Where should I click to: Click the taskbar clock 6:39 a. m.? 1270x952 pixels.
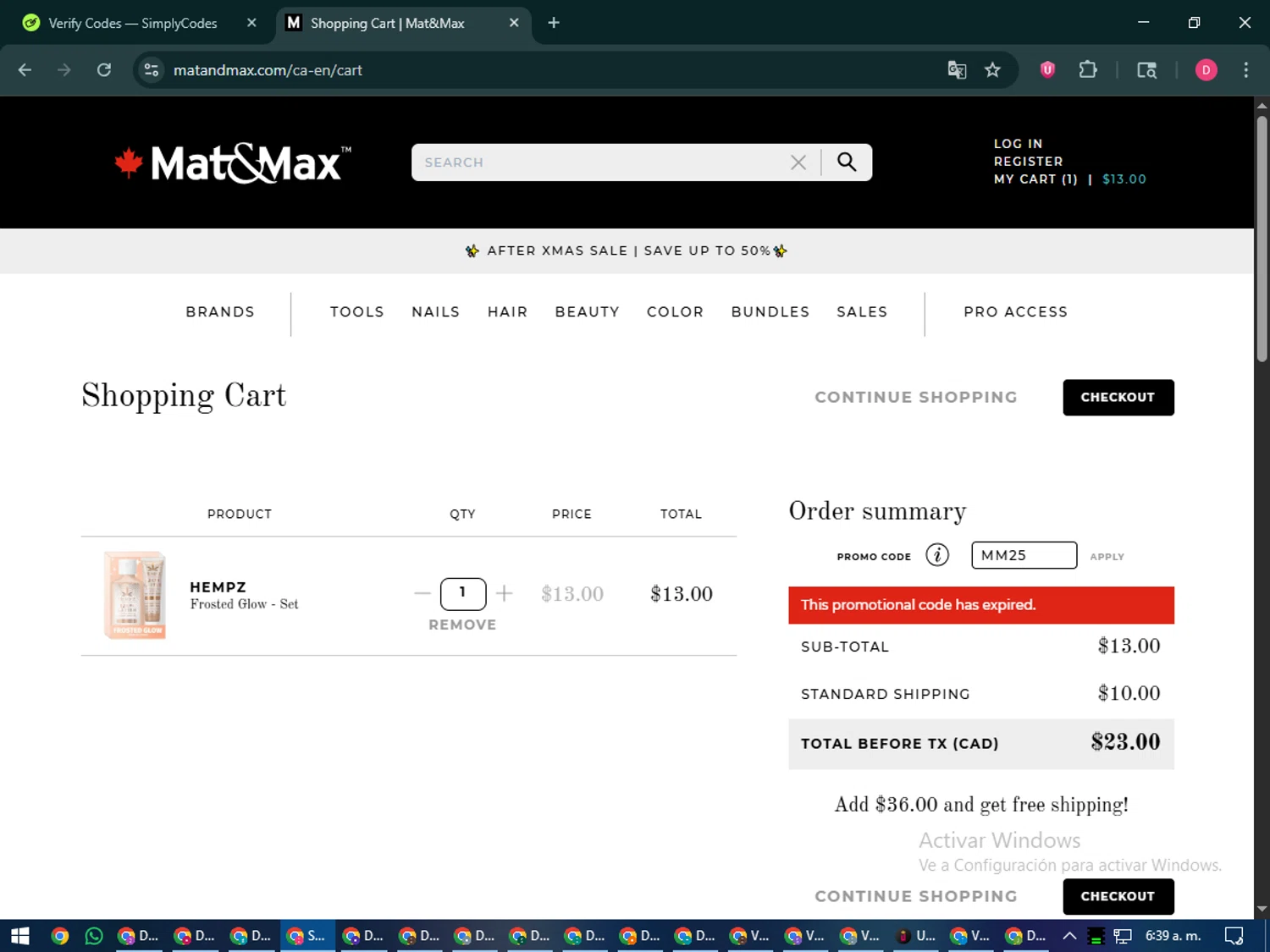[x=1173, y=936]
